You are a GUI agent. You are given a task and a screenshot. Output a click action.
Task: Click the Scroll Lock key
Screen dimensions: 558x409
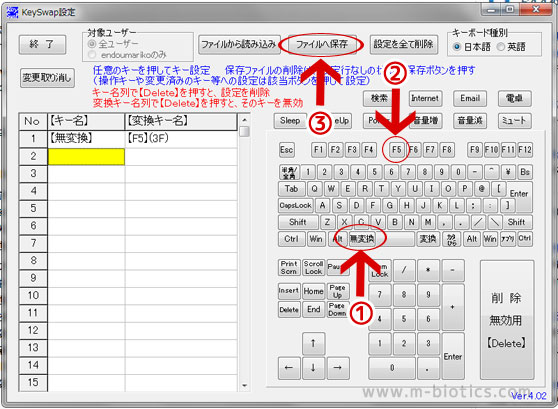pos(313,268)
